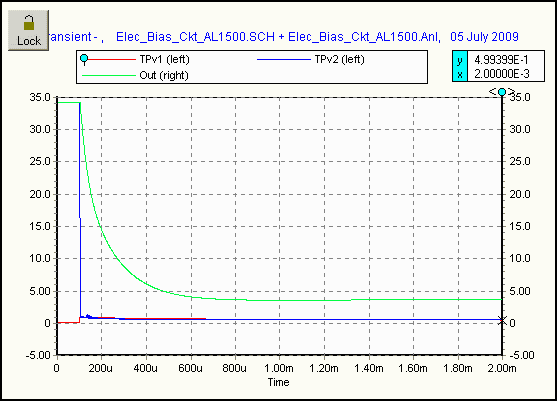The height and width of the screenshot is (401, 557).
Task: Click the 1.60m tick label on the time axis
Action: 412,368
